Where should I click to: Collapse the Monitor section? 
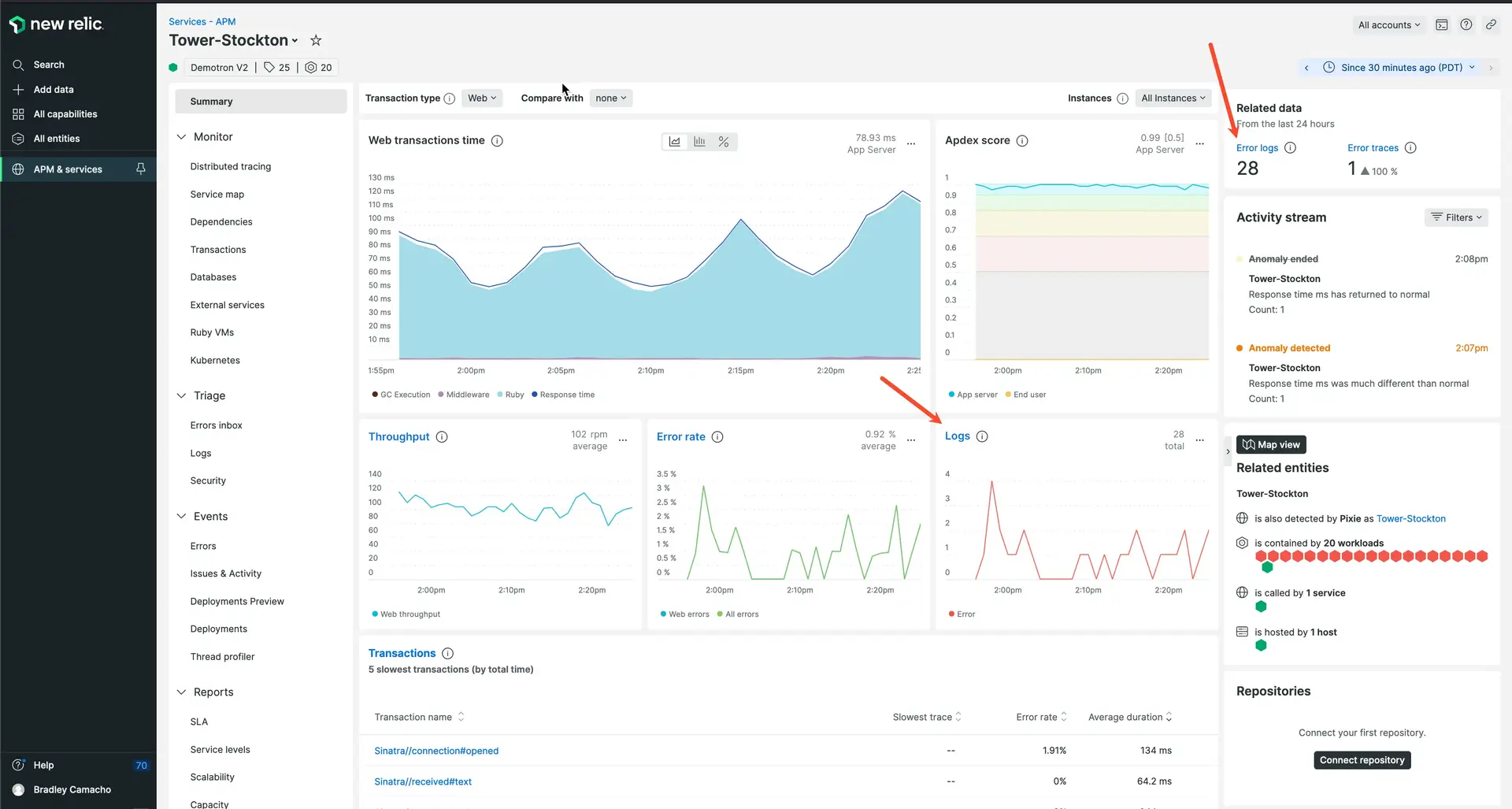(182, 137)
